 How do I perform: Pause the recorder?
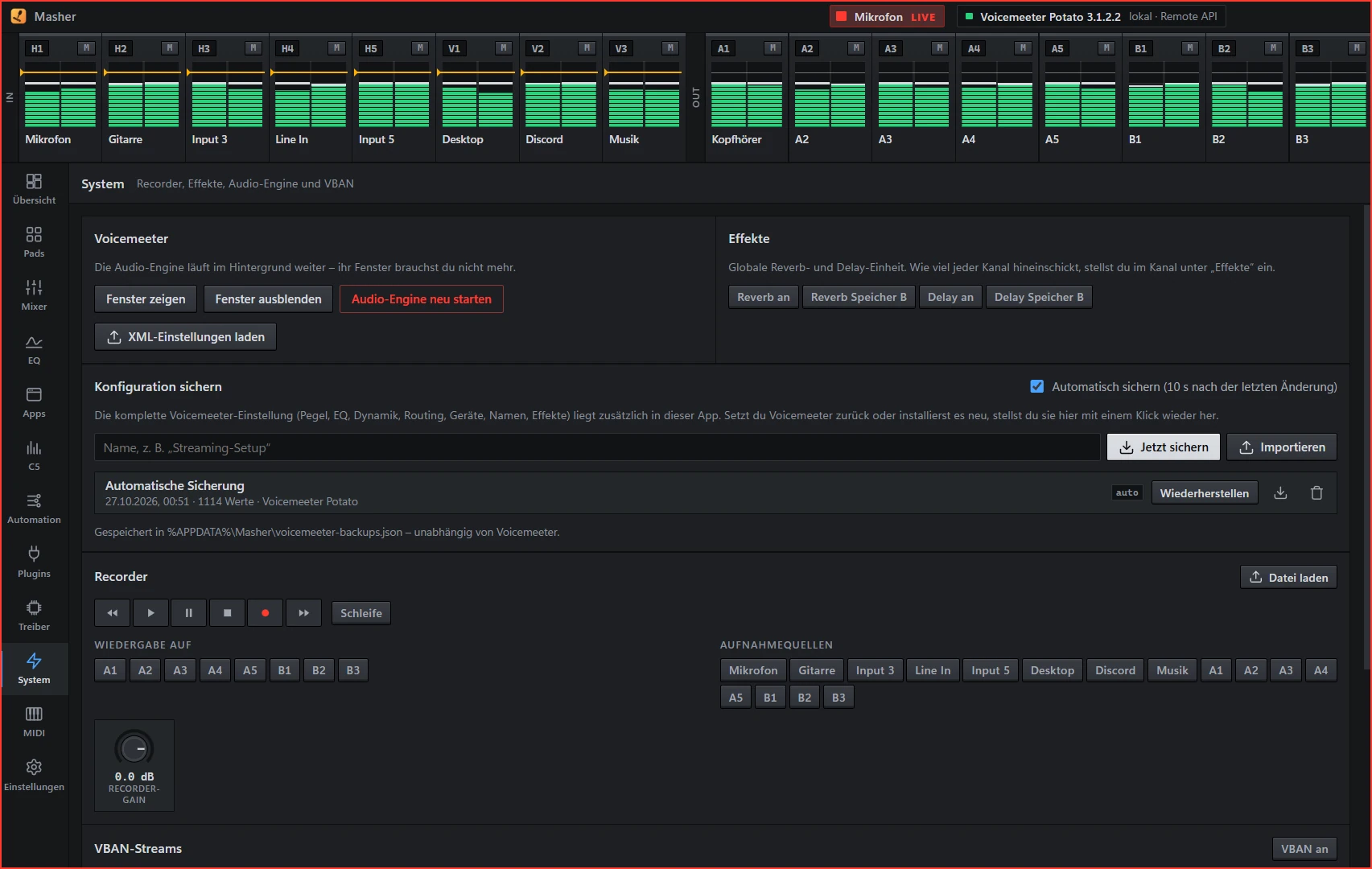click(189, 613)
